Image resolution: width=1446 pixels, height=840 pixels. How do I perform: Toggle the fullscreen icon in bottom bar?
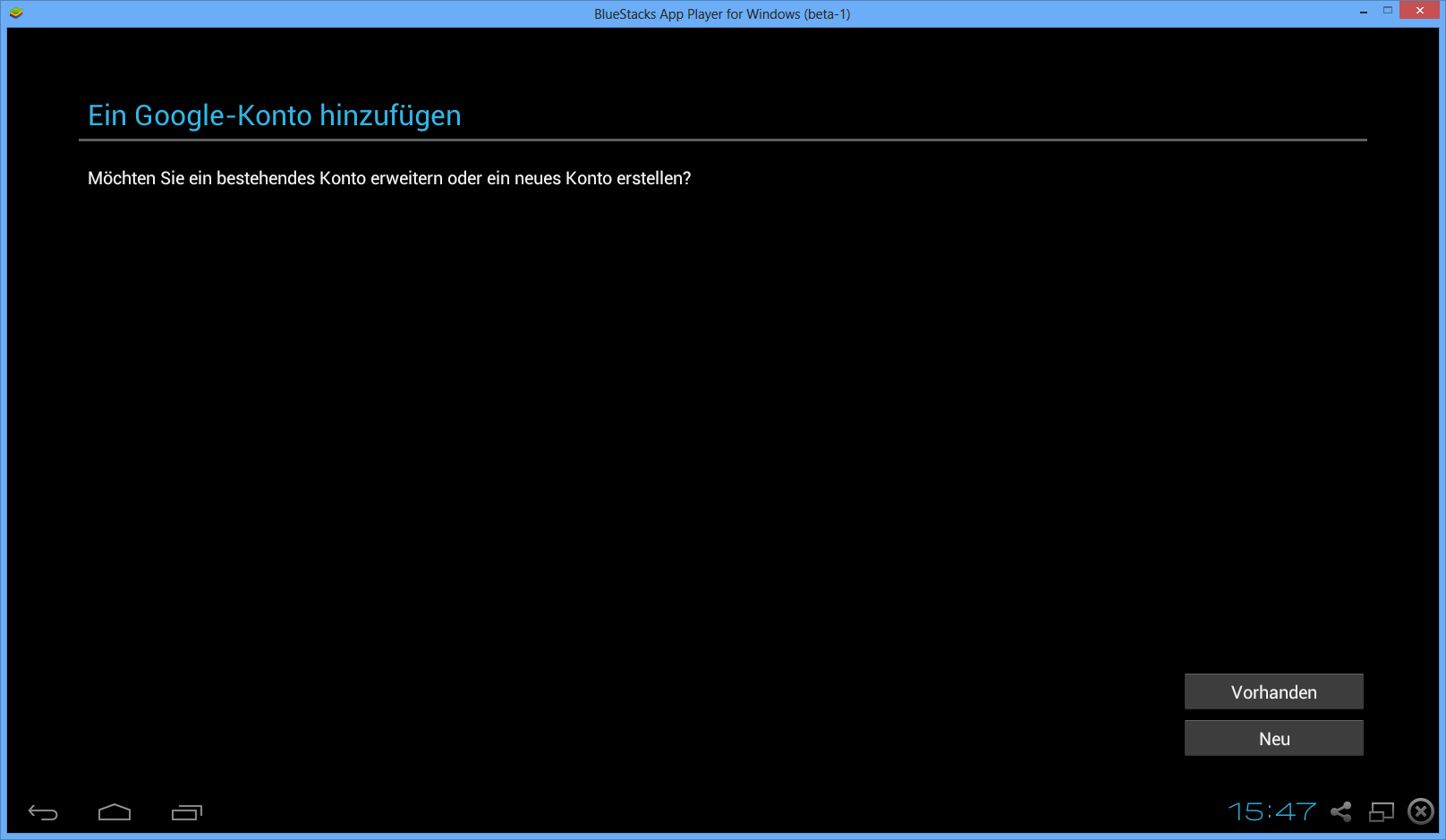[1382, 811]
